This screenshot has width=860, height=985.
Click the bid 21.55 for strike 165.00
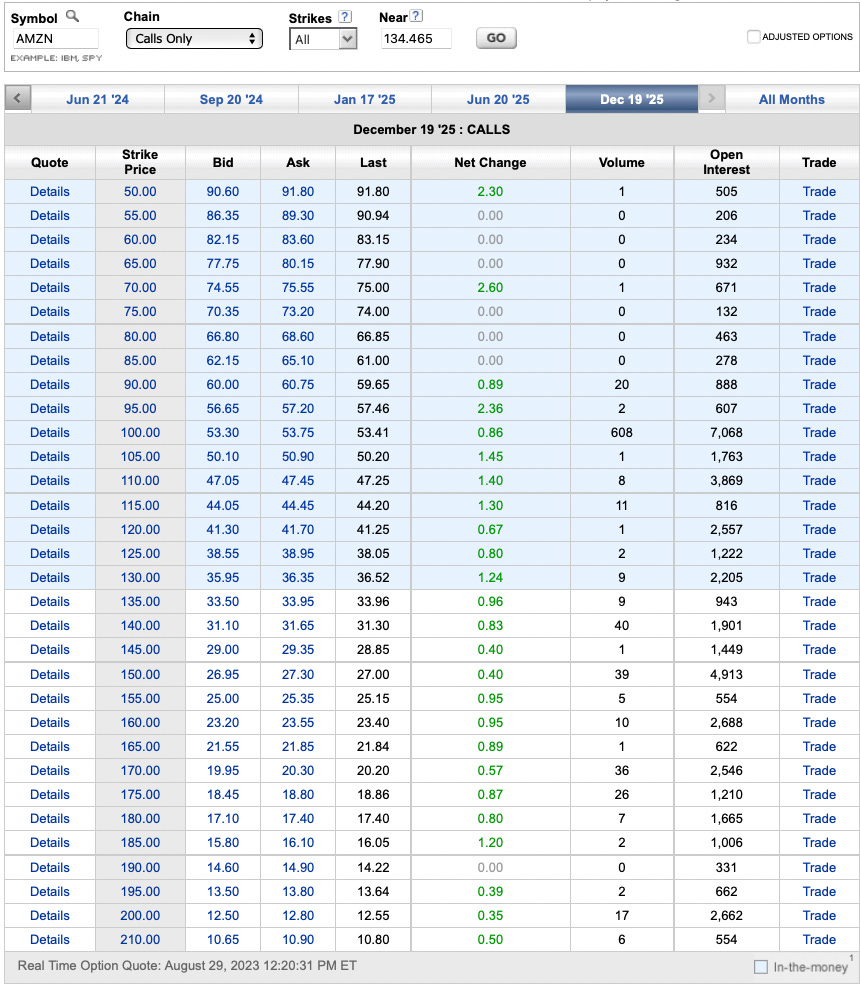tap(223, 746)
